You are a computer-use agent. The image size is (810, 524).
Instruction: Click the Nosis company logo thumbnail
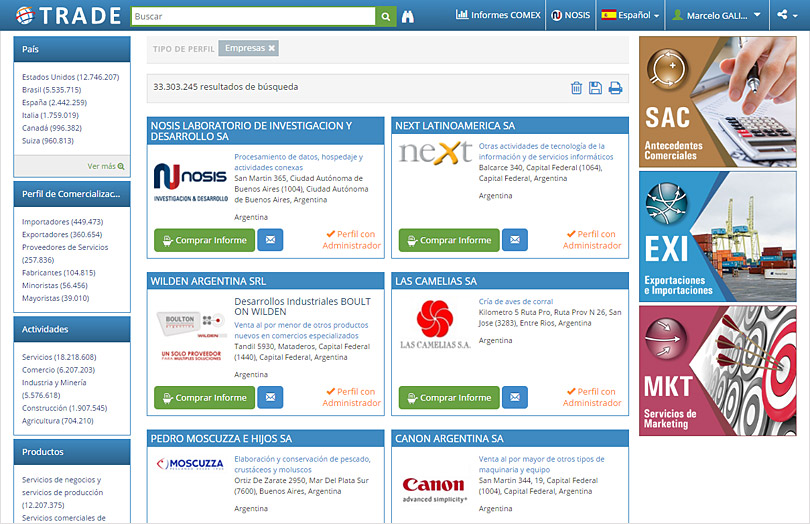click(191, 183)
